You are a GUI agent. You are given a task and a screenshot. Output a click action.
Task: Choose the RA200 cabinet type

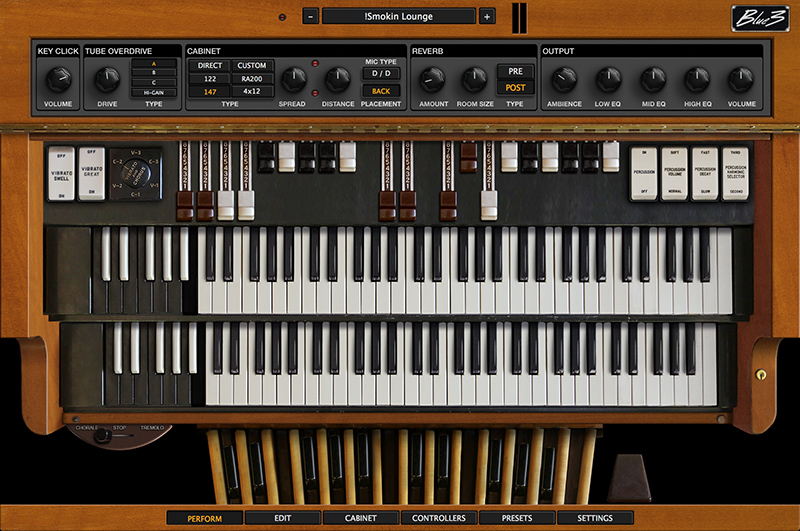251,78
